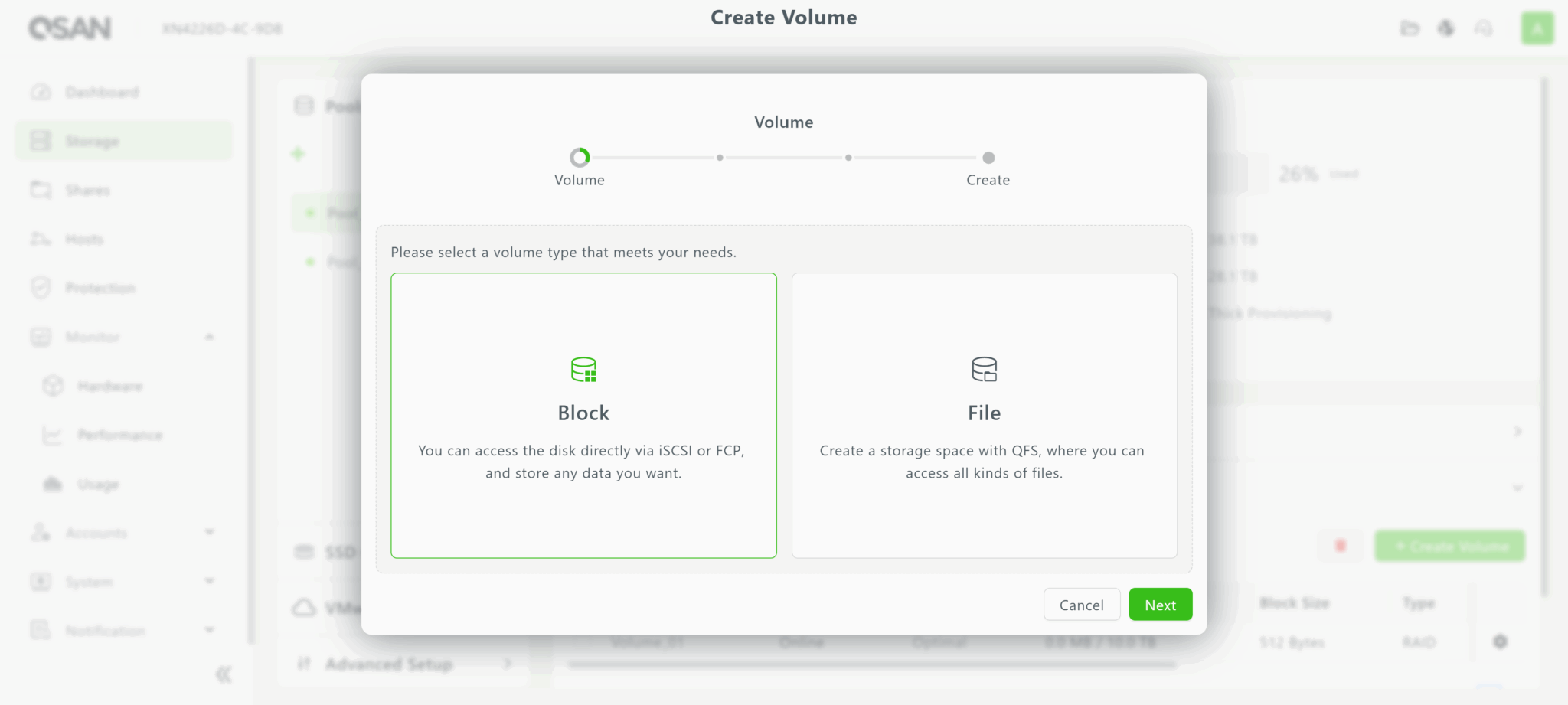Collapse the Monitor section

[x=209, y=337]
